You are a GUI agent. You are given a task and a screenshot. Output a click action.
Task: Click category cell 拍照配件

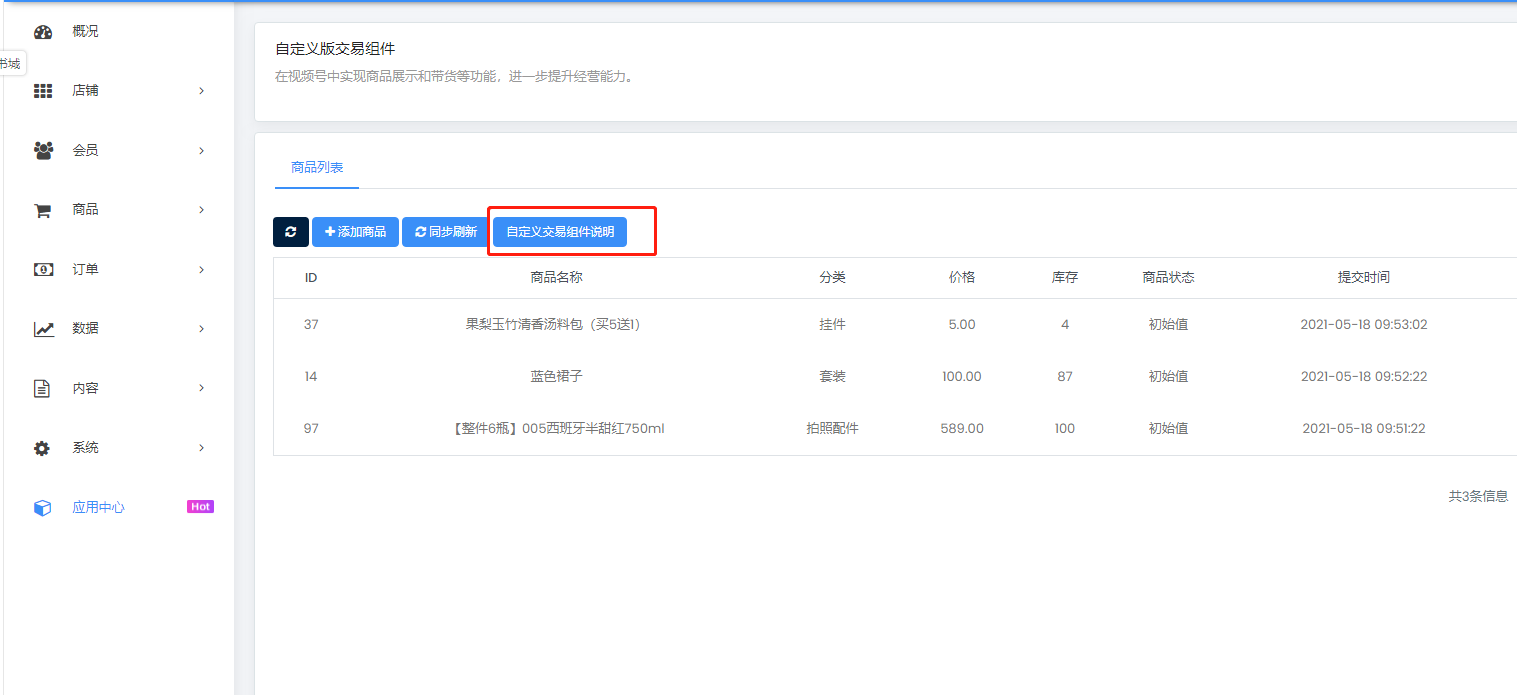tap(832, 429)
